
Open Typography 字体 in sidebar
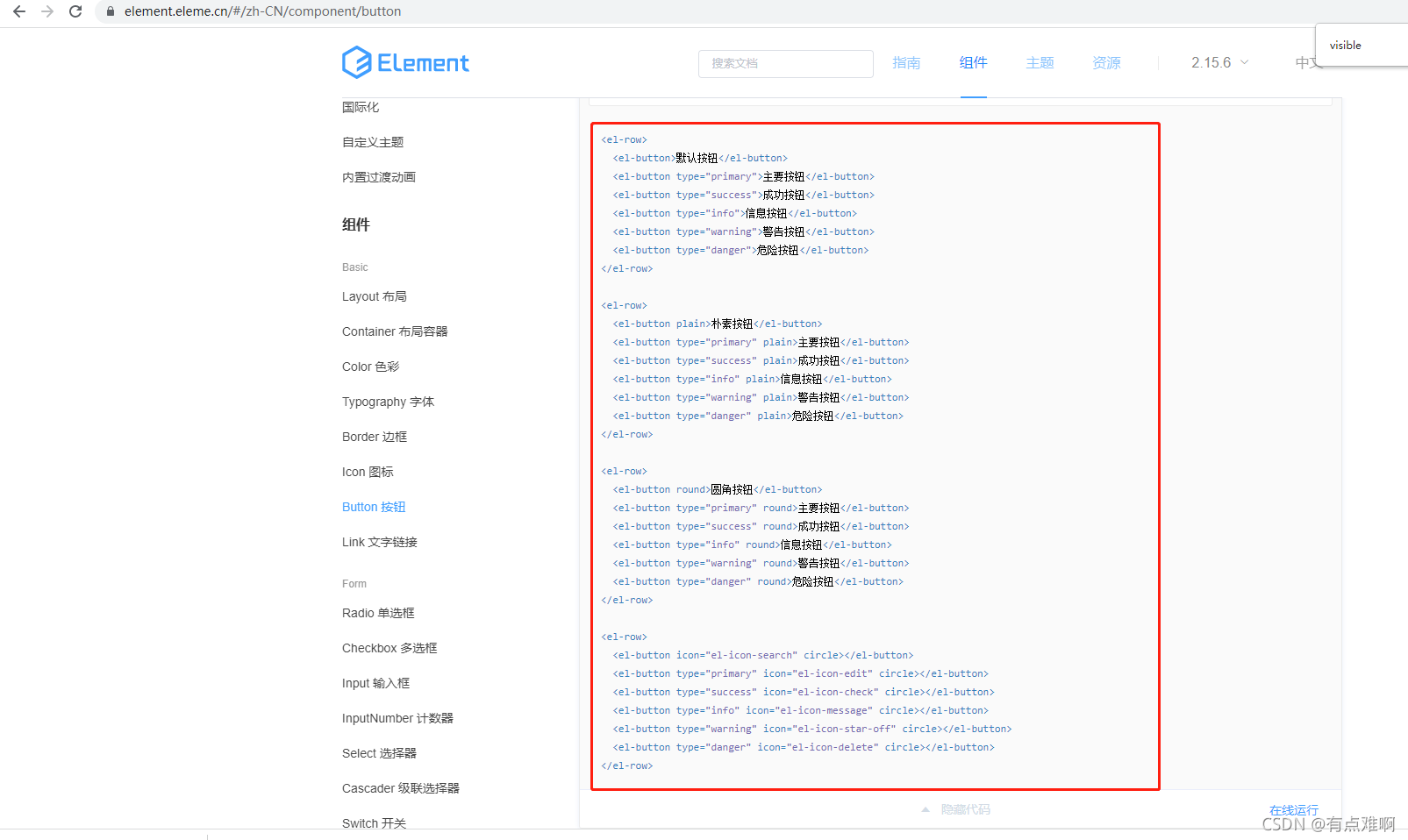click(388, 402)
